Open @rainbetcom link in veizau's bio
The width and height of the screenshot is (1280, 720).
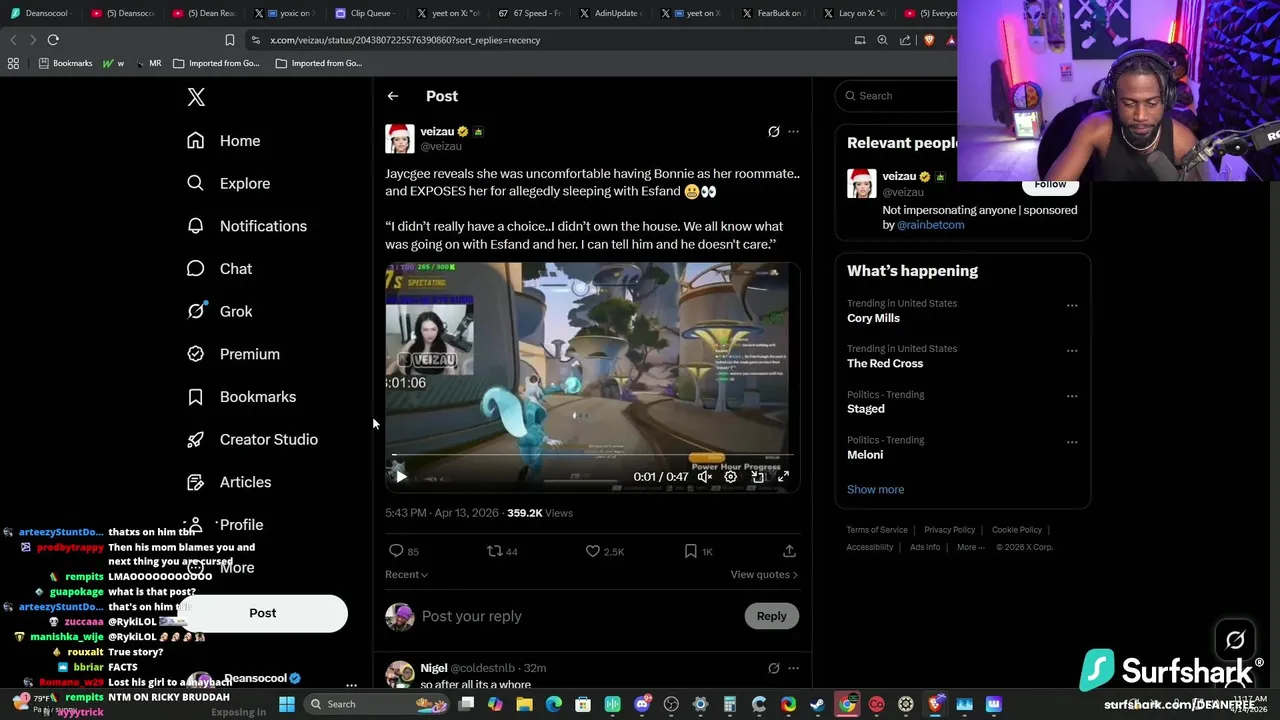point(930,225)
